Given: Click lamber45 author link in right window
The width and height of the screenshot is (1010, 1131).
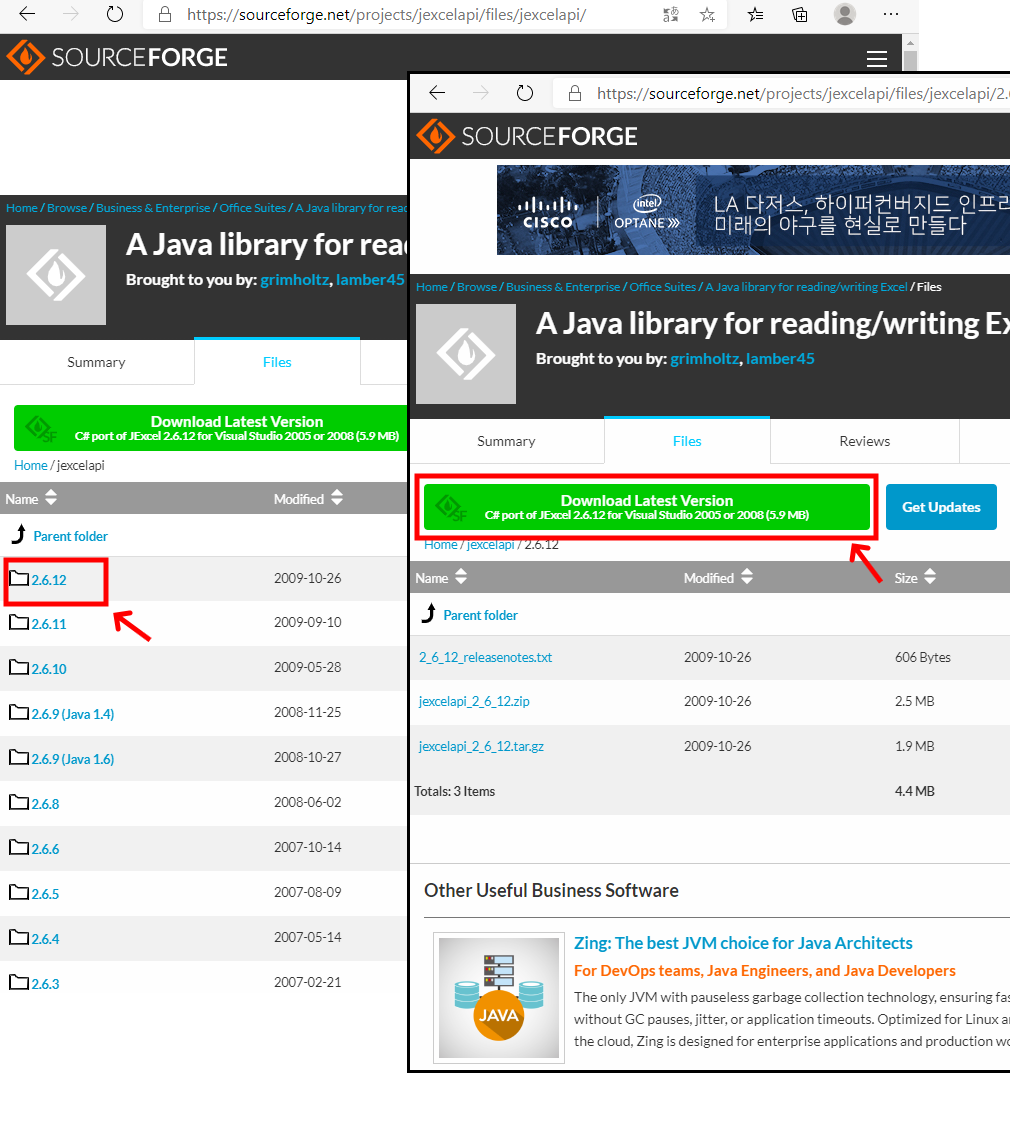Looking at the screenshot, I should pos(780,358).
